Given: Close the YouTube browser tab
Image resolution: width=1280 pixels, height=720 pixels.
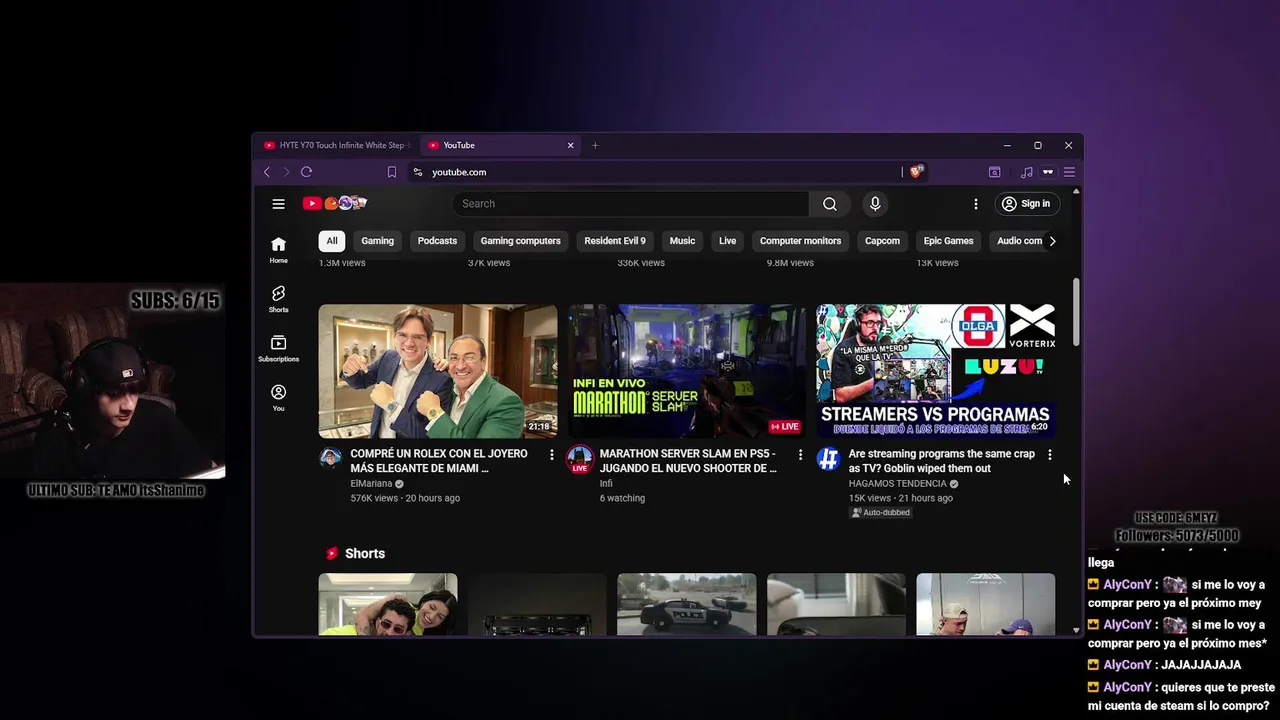Looking at the screenshot, I should [571, 145].
